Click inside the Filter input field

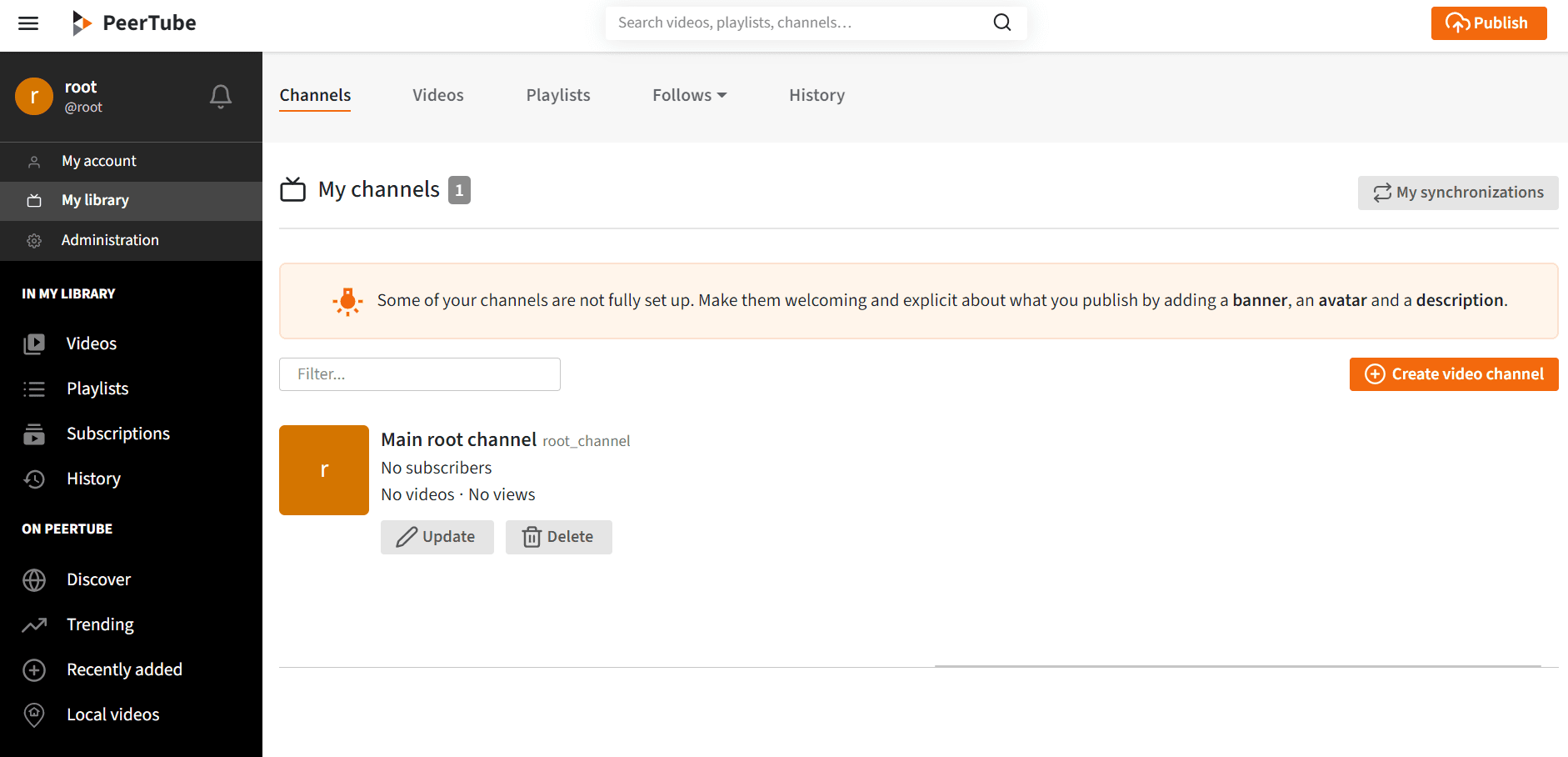coord(419,373)
